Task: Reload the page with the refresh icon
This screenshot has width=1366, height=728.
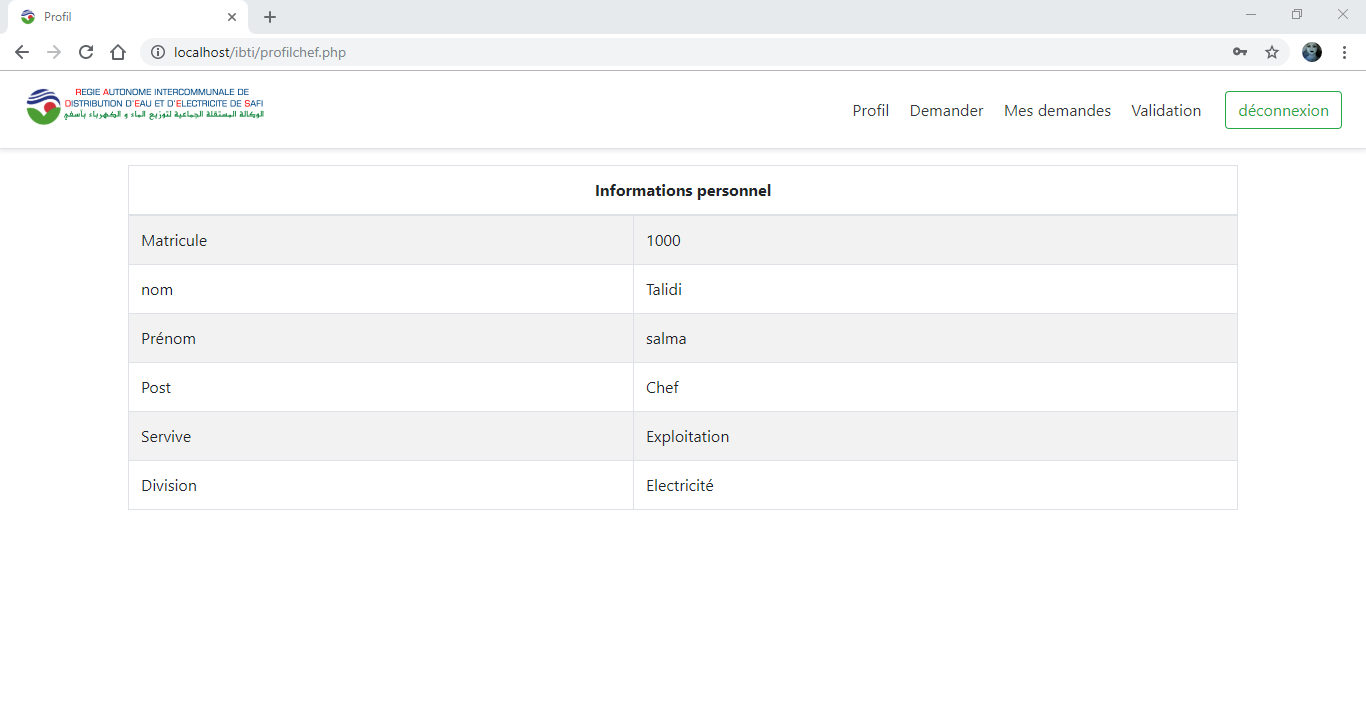Action: (x=85, y=51)
